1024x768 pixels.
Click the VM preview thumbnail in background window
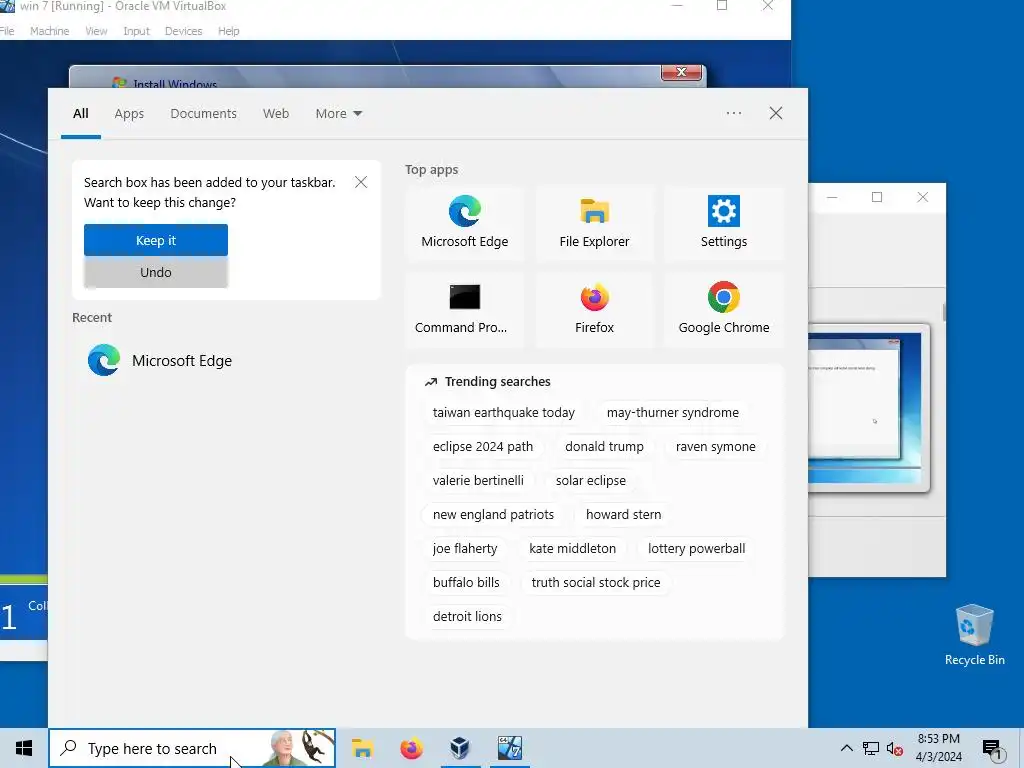pos(867,408)
